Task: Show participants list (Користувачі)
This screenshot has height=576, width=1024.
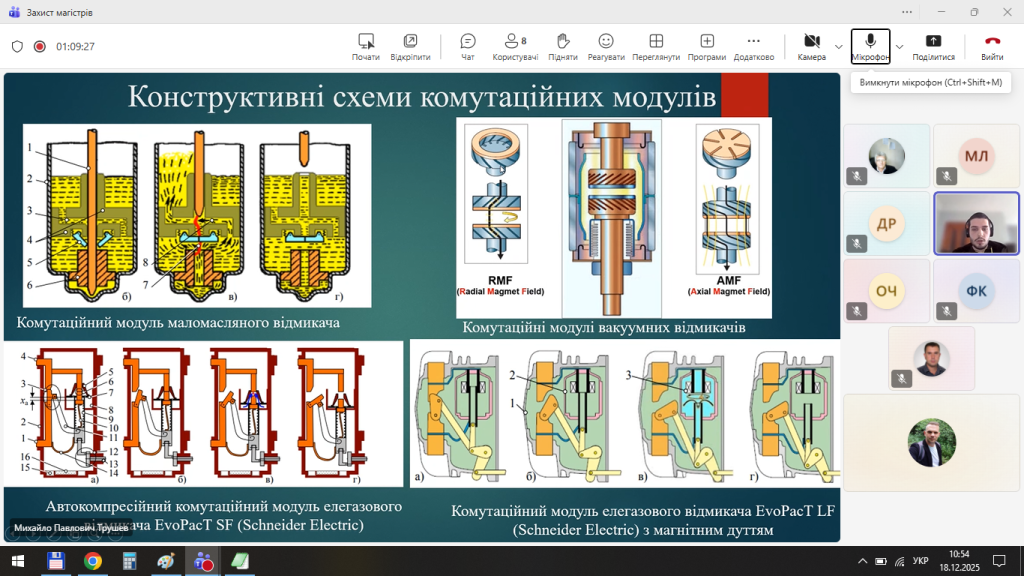Action: [x=515, y=46]
